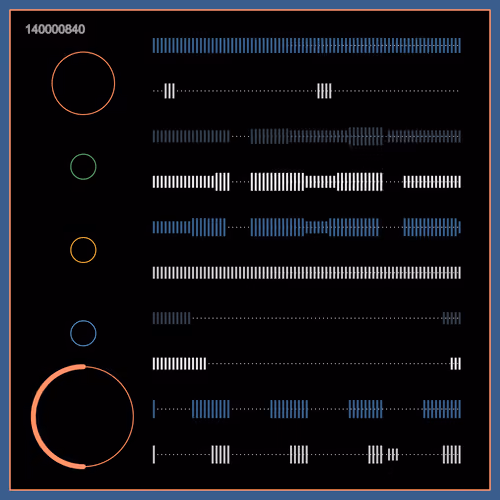
Task: Click the single blue bar starting the ninth row
Action: click(x=154, y=409)
